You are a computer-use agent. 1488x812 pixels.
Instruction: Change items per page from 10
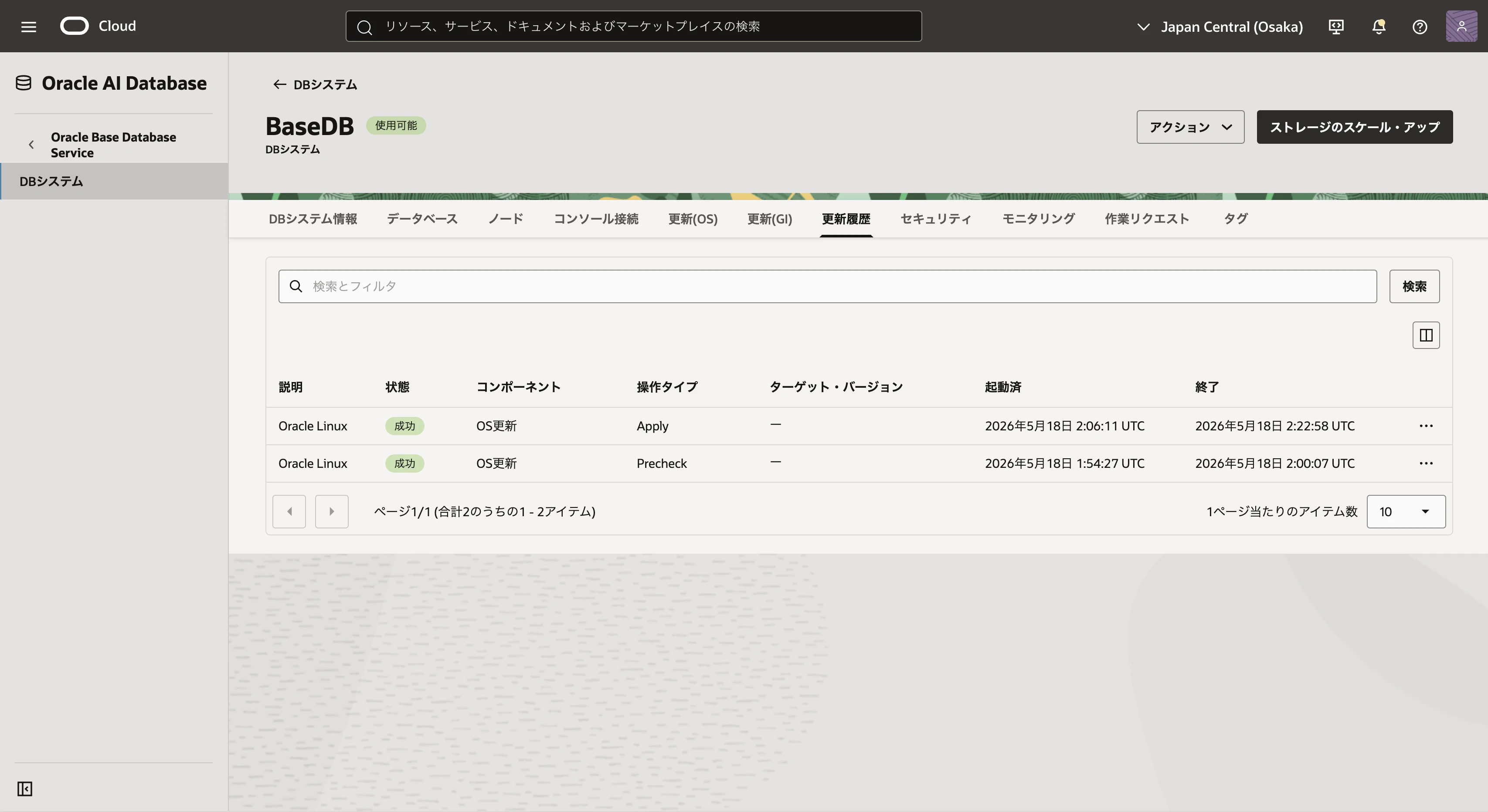[x=1406, y=512]
